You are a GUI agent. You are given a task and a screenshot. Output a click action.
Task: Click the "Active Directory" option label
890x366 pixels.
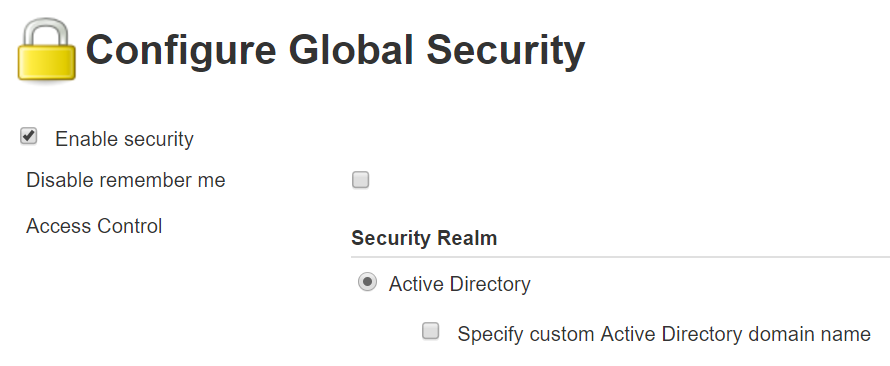coord(460,284)
